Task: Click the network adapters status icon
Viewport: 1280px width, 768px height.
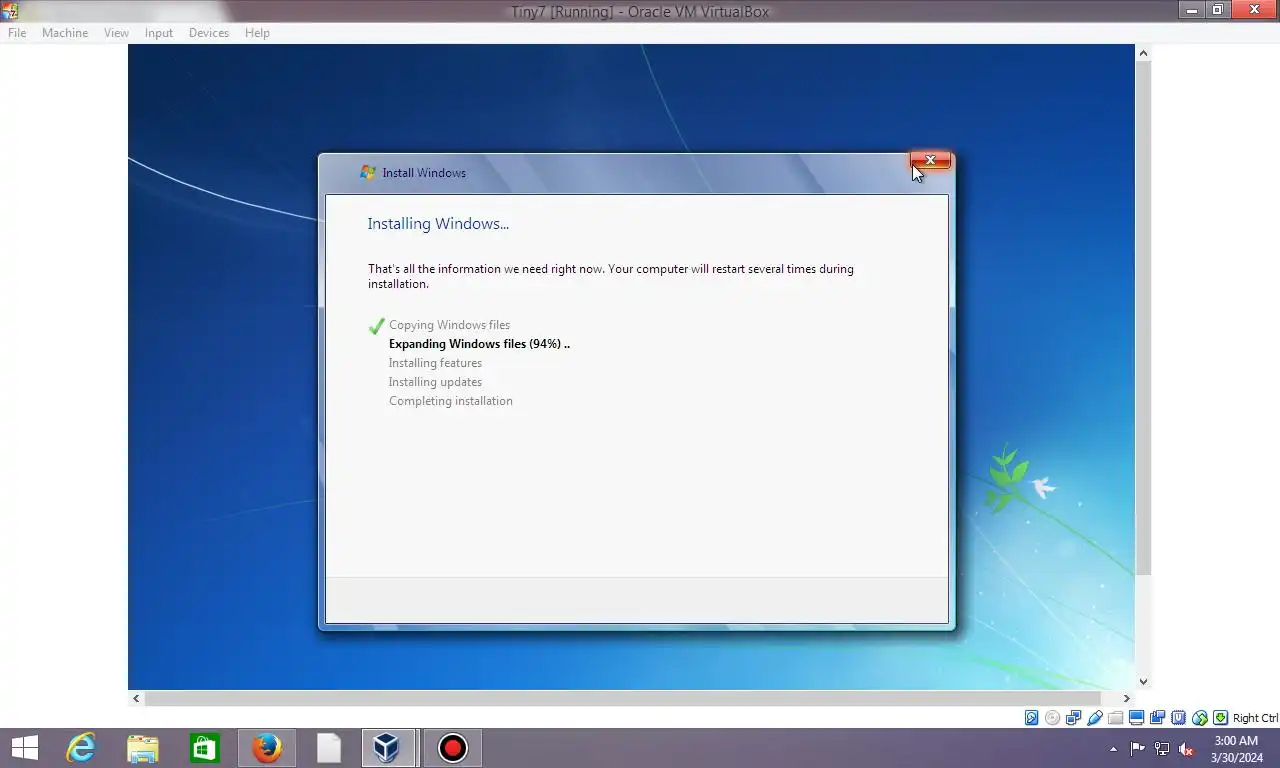Action: coord(1073,718)
